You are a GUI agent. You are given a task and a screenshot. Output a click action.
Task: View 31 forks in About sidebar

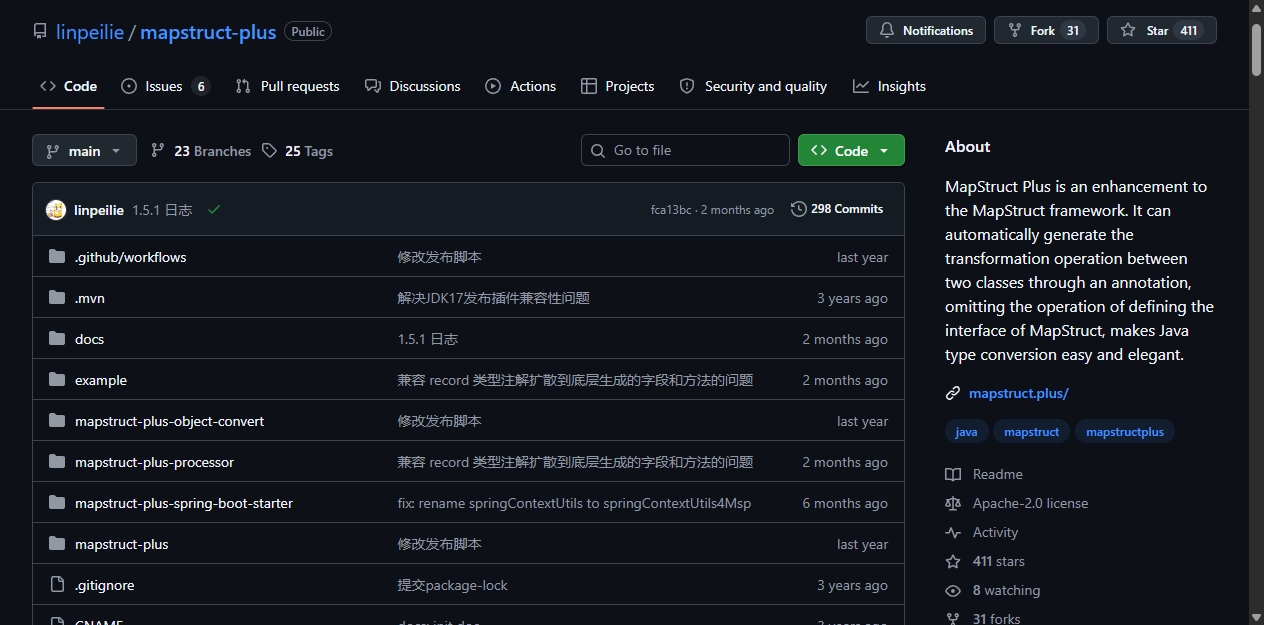983,618
